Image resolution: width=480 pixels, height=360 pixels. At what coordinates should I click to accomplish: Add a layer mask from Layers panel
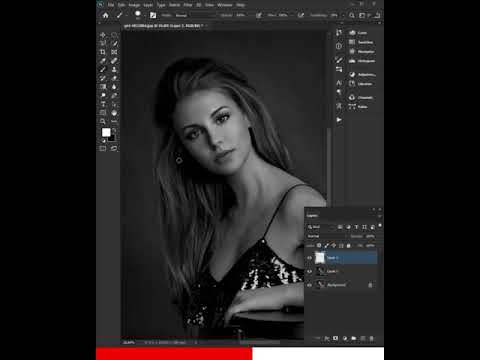click(335, 338)
